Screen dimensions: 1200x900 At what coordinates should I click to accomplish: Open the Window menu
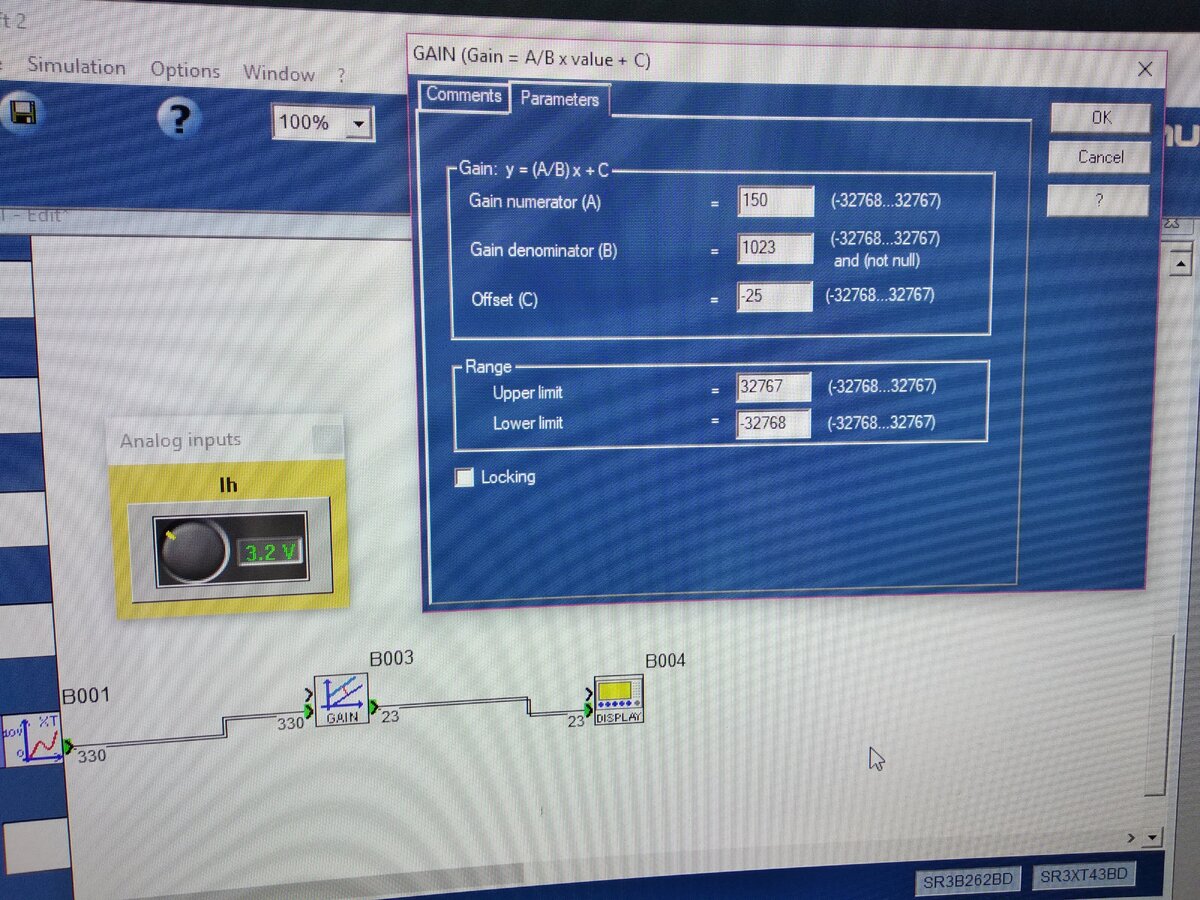[x=278, y=73]
